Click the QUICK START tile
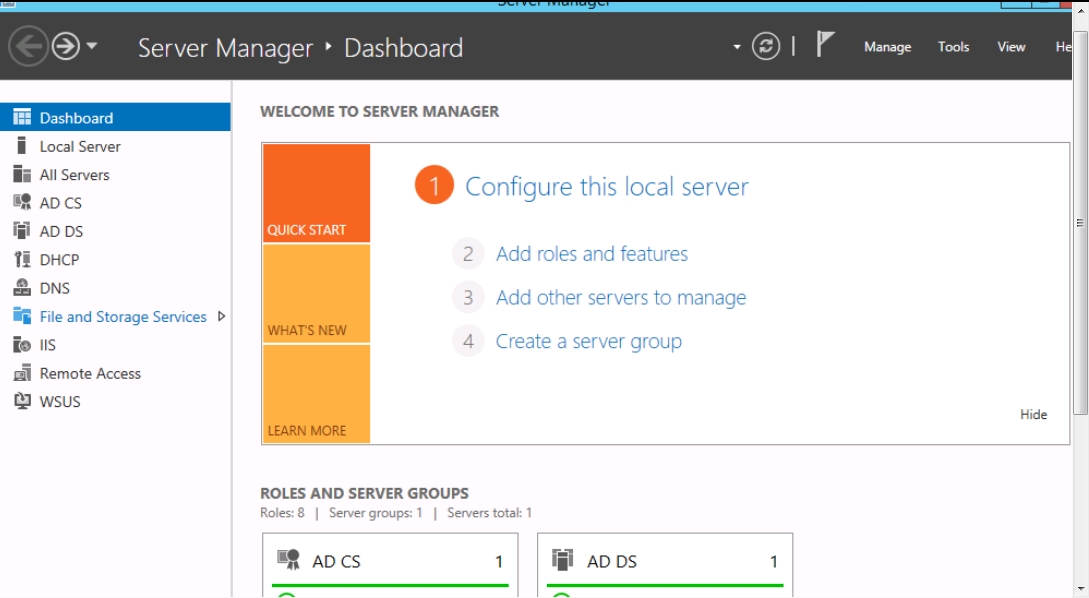Screen dimensions: 1089x598 [x=316, y=193]
